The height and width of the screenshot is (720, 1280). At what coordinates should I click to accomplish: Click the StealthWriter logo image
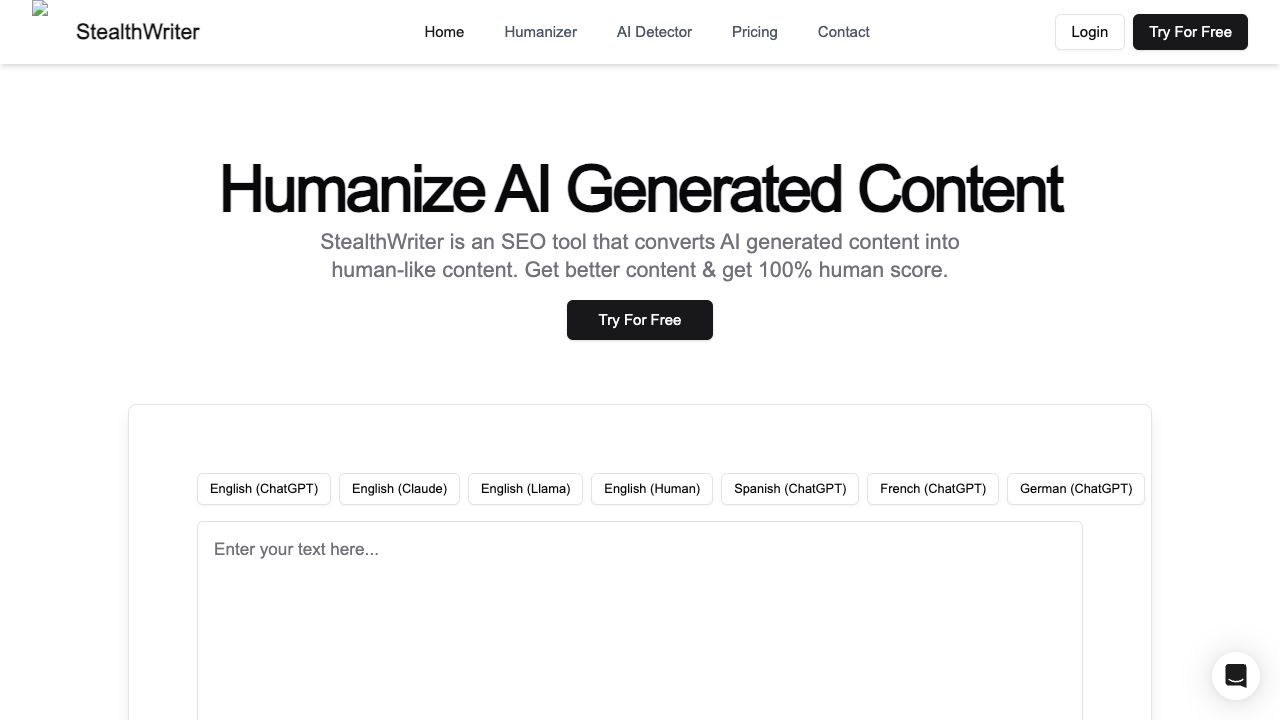point(41,10)
